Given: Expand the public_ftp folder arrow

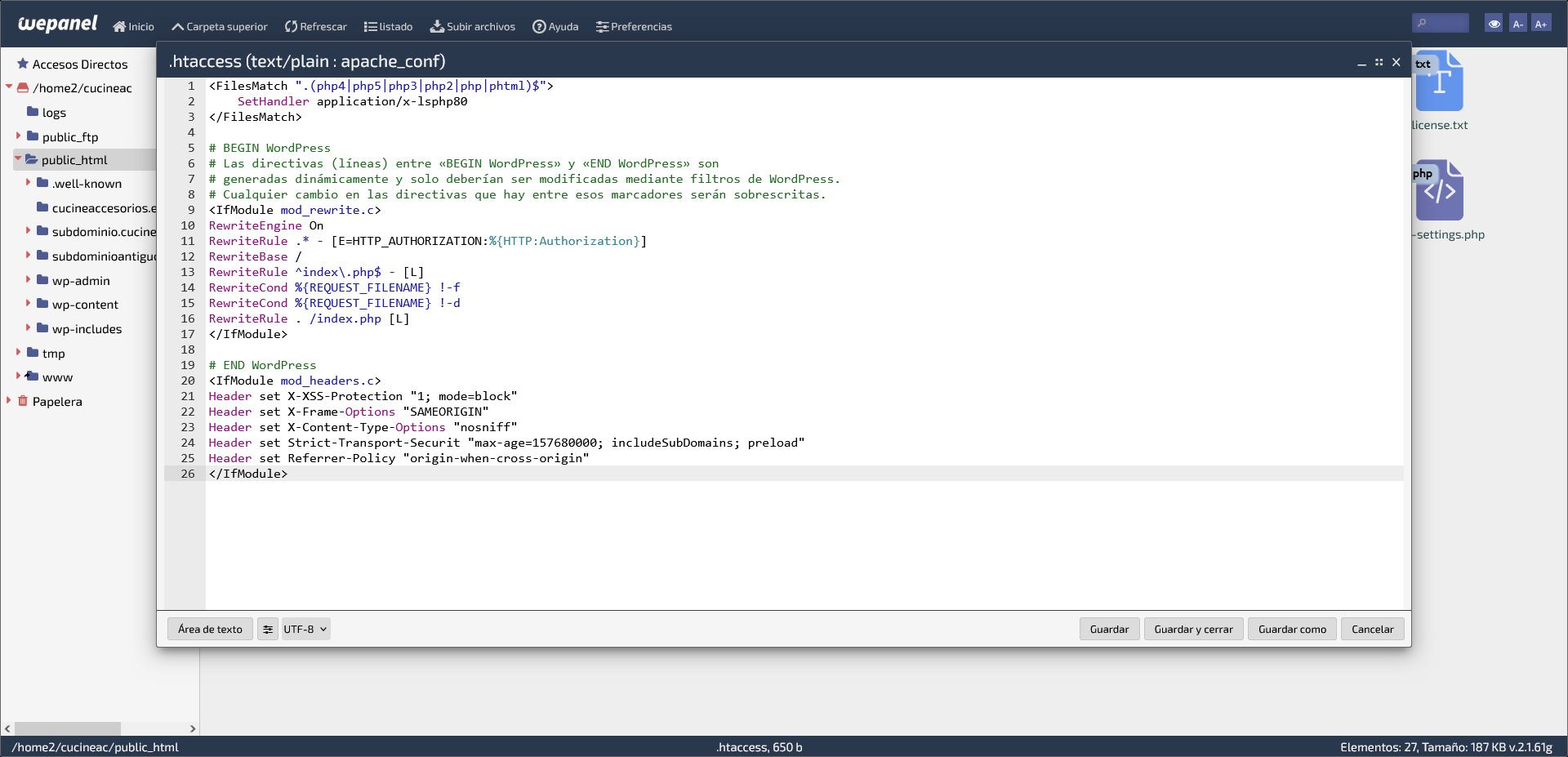Looking at the screenshot, I should point(19,136).
